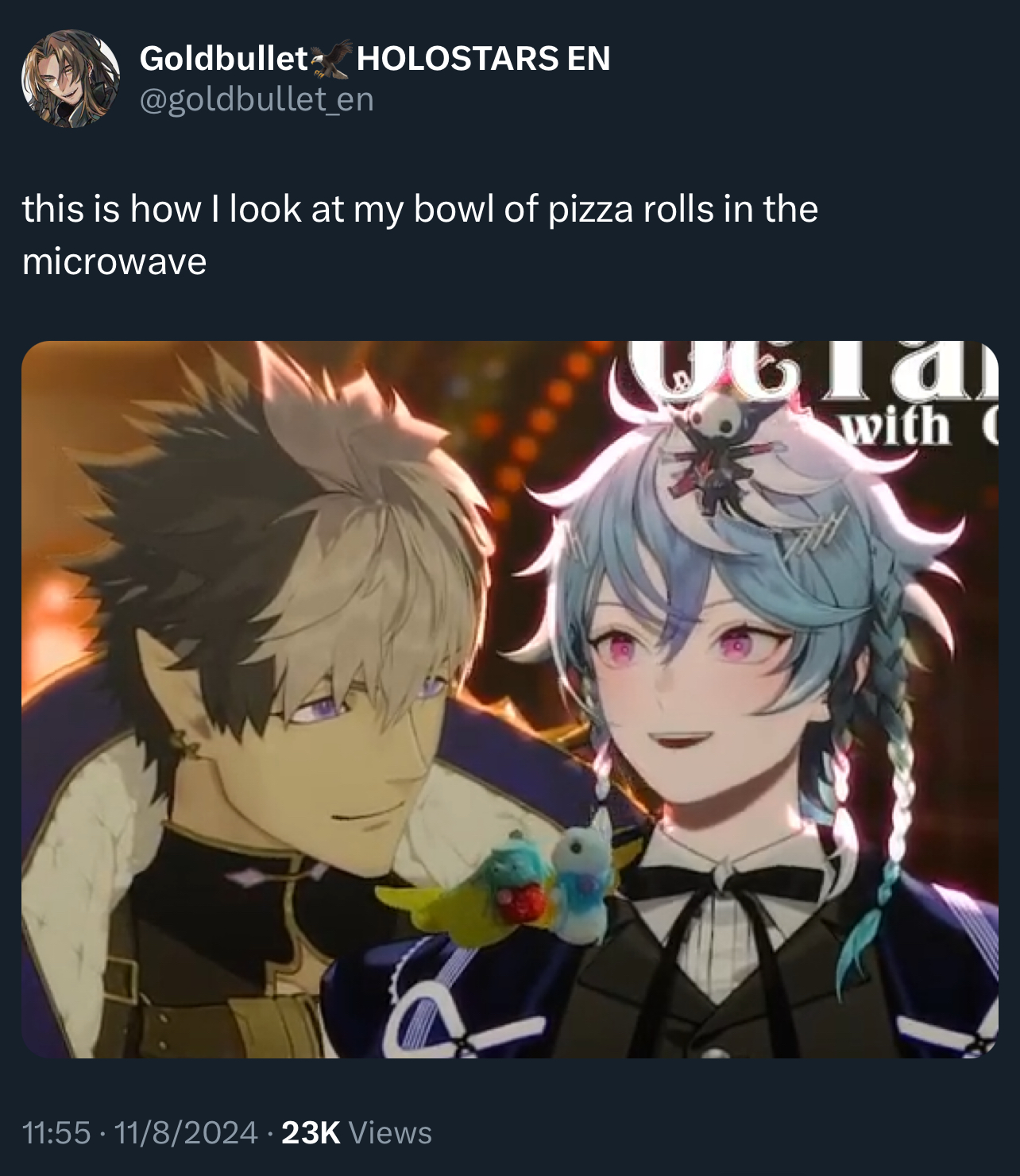Click the 'with' overlay text in the image
This screenshot has width=1020, height=1176.
pos(896,427)
